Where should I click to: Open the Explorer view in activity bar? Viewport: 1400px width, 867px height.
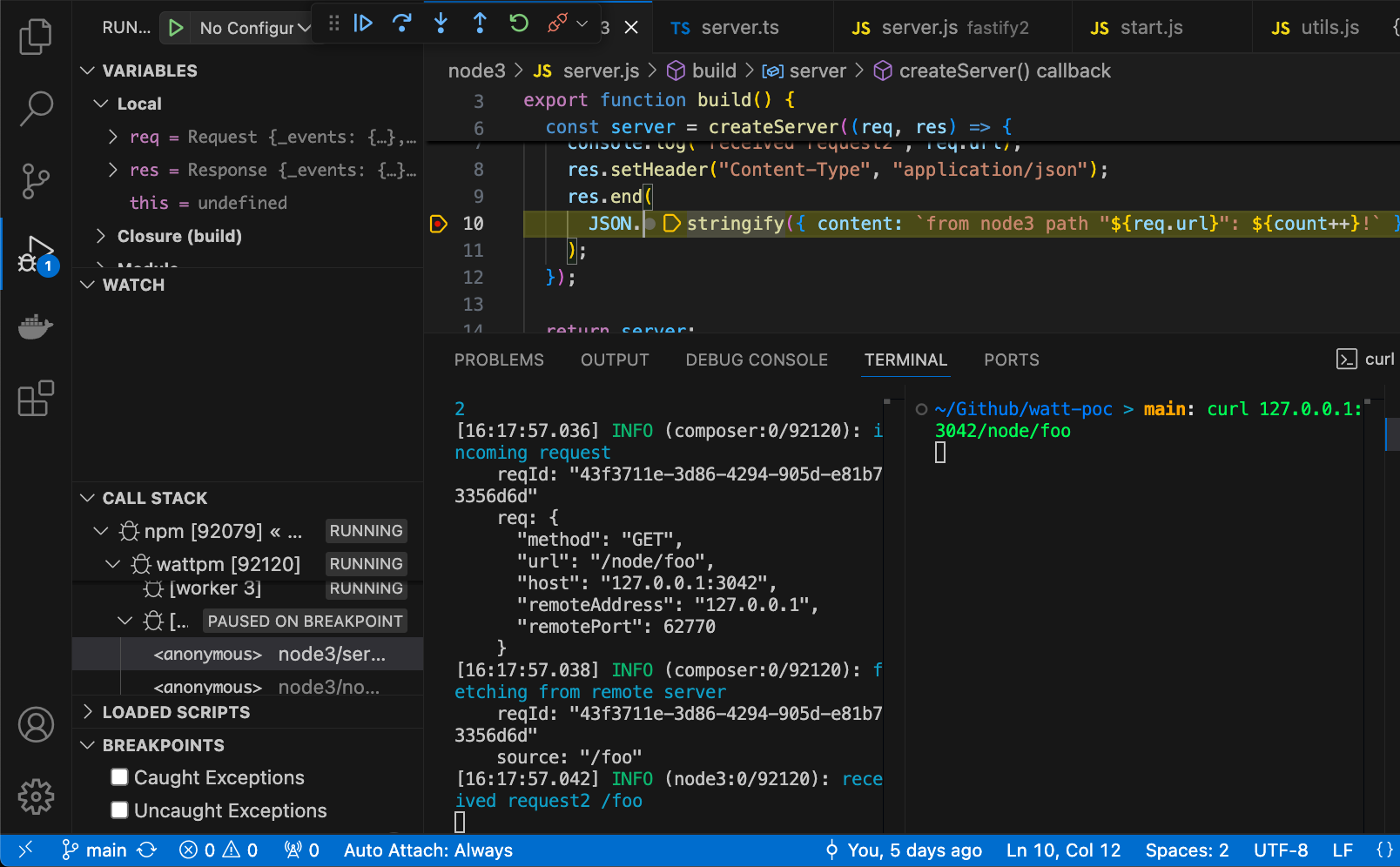36,37
